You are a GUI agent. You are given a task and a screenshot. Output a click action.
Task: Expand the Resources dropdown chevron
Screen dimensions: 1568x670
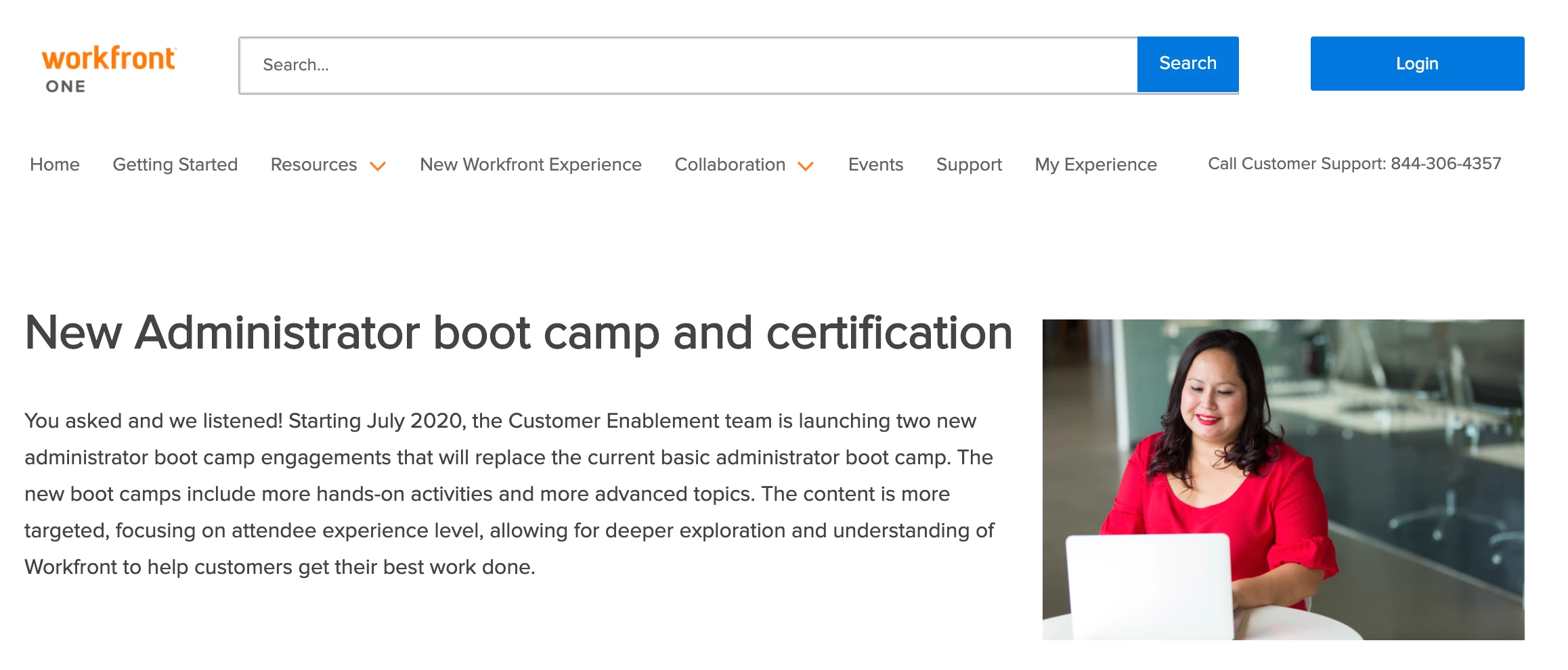click(x=378, y=166)
